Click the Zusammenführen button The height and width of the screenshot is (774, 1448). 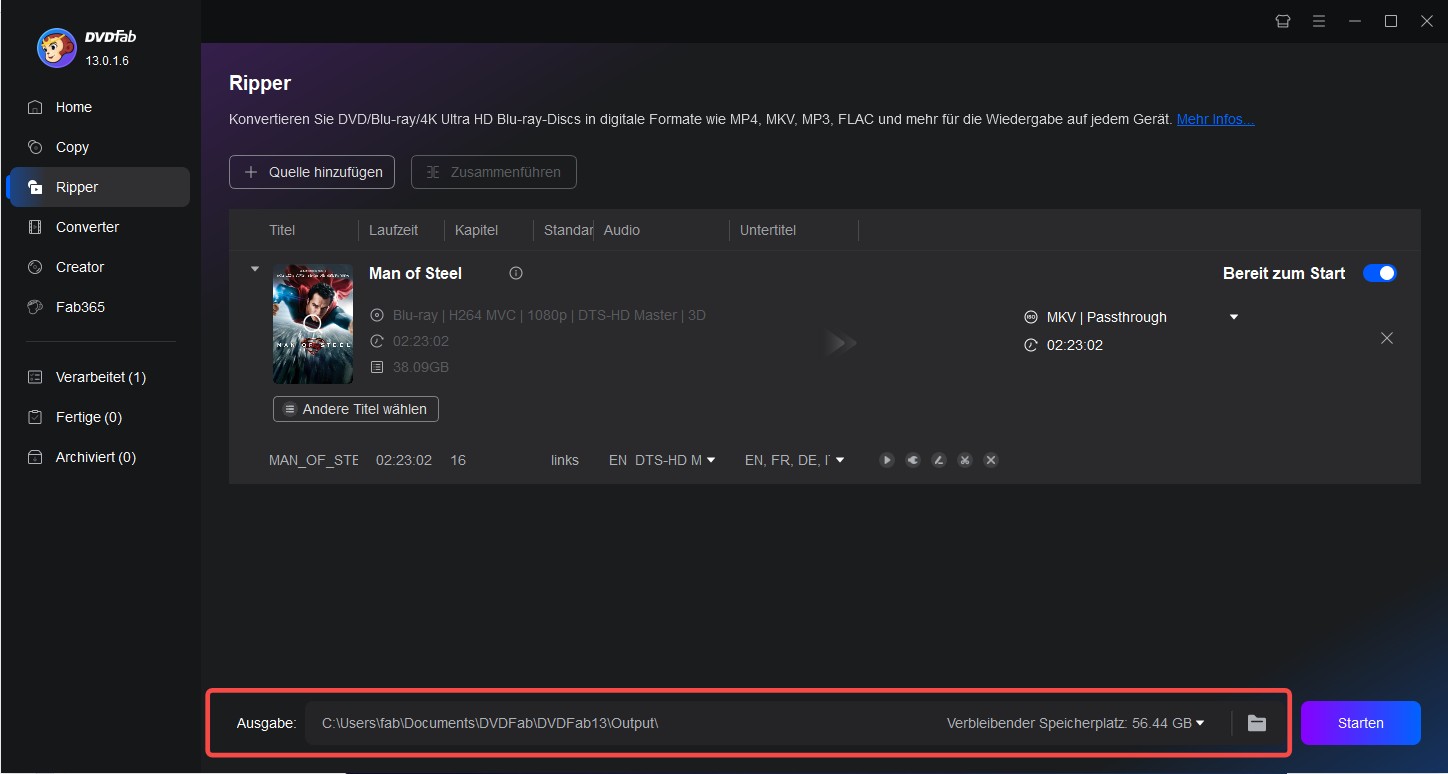click(x=493, y=172)
